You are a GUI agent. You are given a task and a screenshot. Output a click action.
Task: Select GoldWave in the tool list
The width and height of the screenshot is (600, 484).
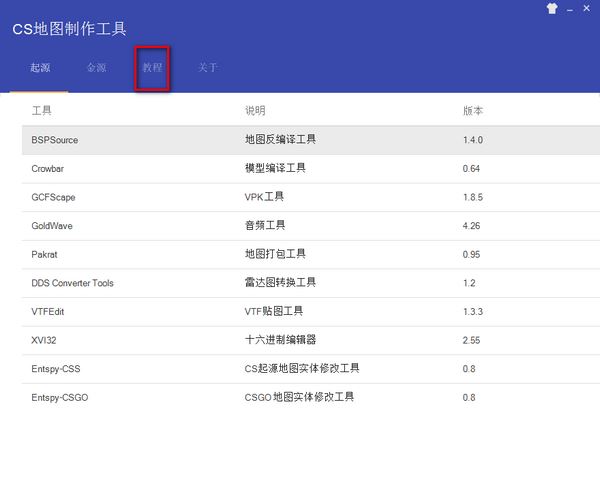[x=52, y=226]
